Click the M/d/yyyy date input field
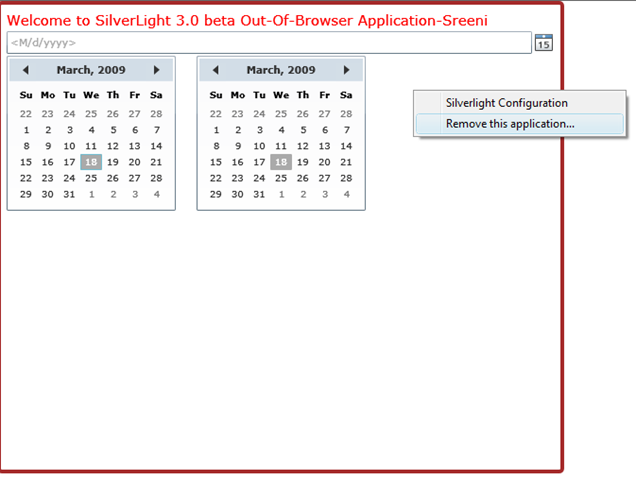This screenshot has width=636, height=480. (269, 43)
